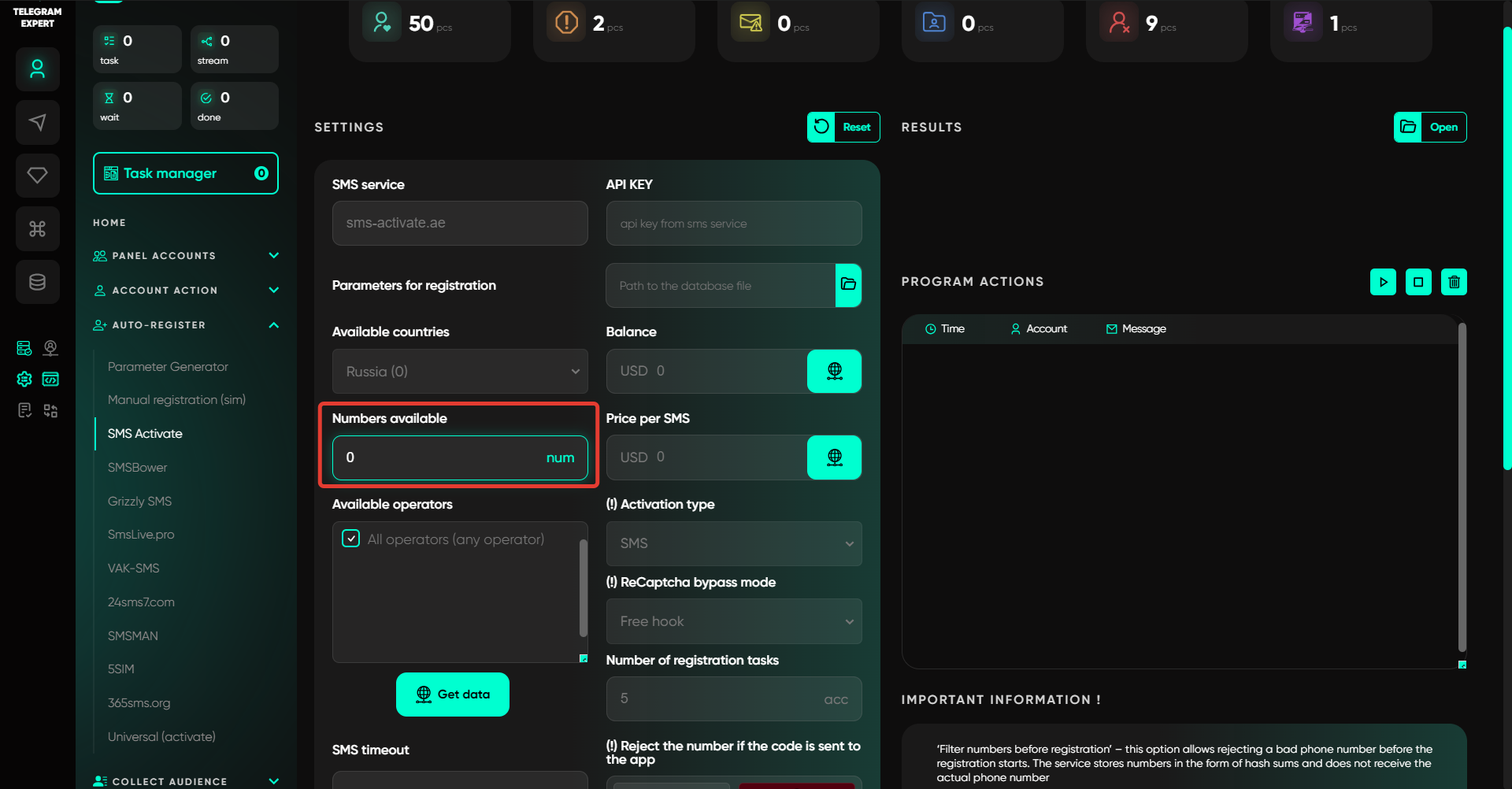
Task: Open the Activation type dropdown
Action: (x=733, y=543)
